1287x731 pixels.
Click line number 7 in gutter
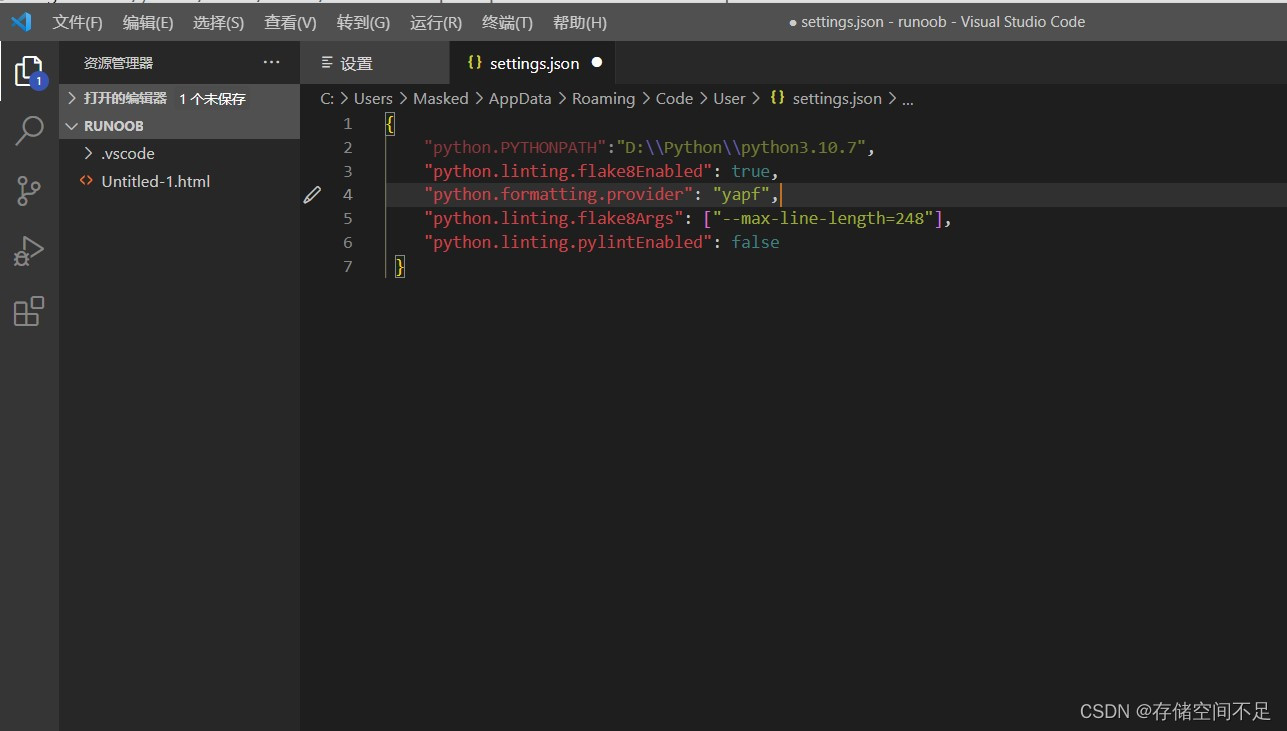tap(347, 266)
